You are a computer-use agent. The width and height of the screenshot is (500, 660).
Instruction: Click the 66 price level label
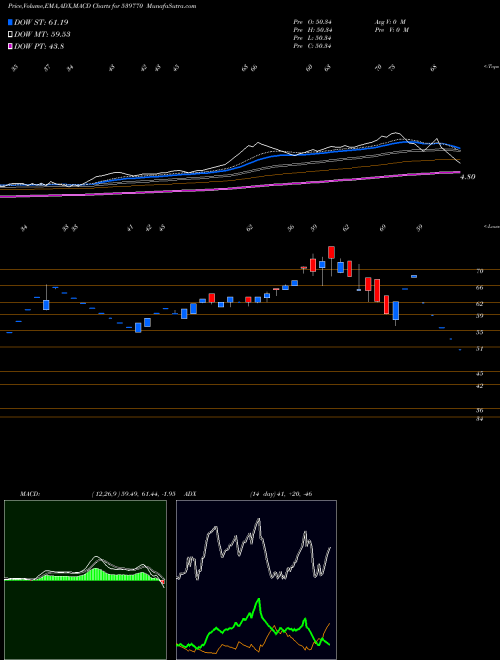click(x=479, y=288)
